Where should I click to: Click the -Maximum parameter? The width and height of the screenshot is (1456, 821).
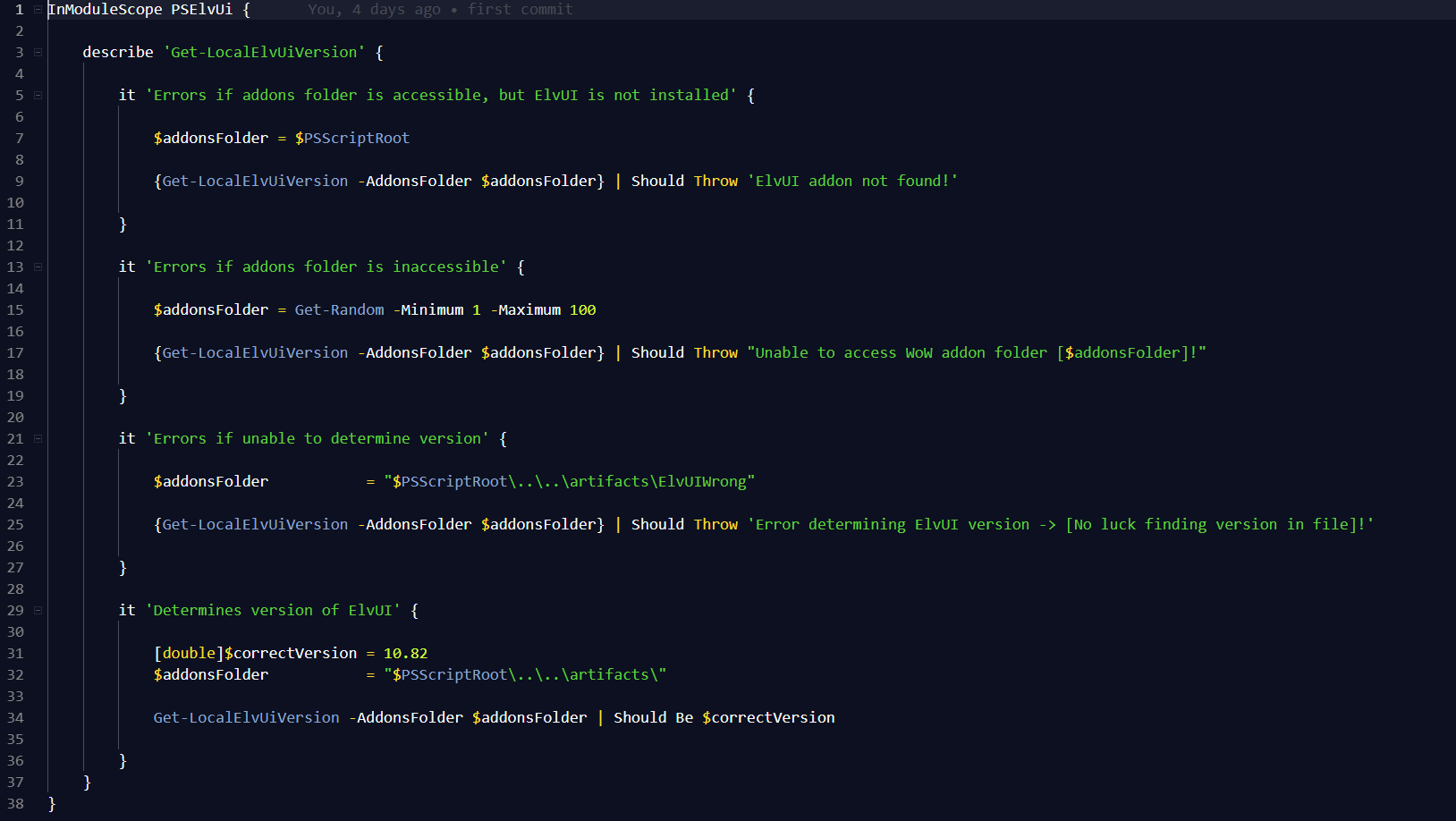pos(526,309)
